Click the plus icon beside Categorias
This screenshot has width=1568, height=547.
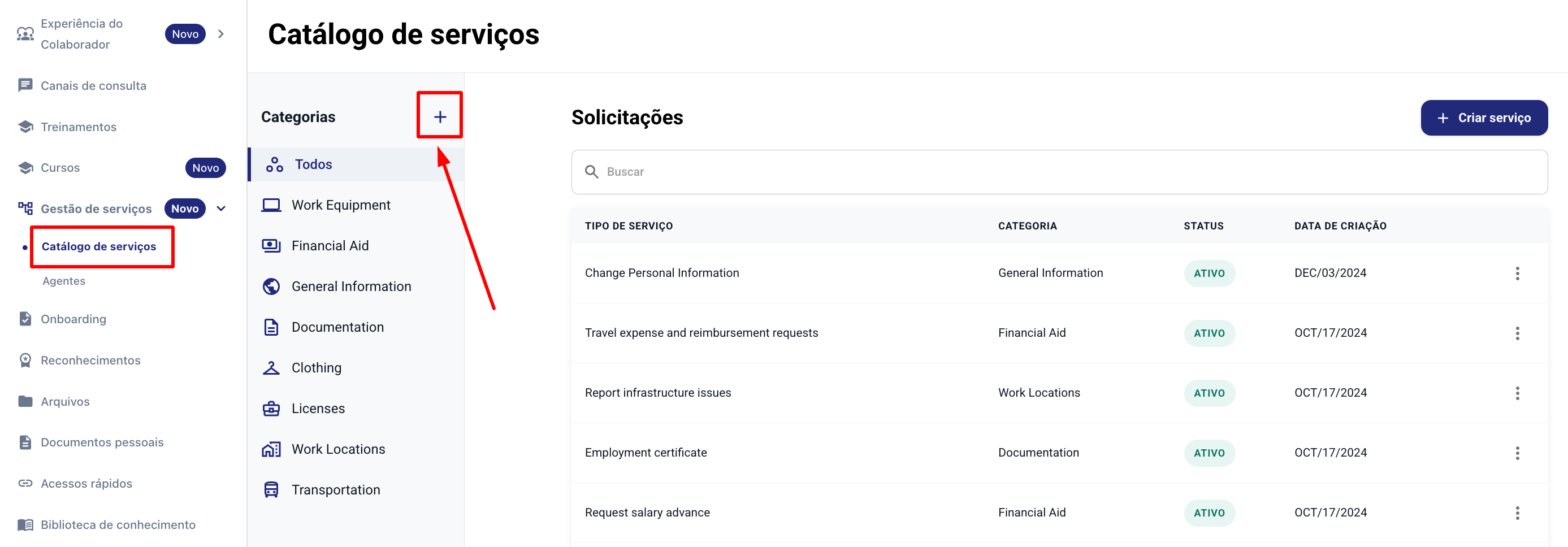tap(439, 117)
